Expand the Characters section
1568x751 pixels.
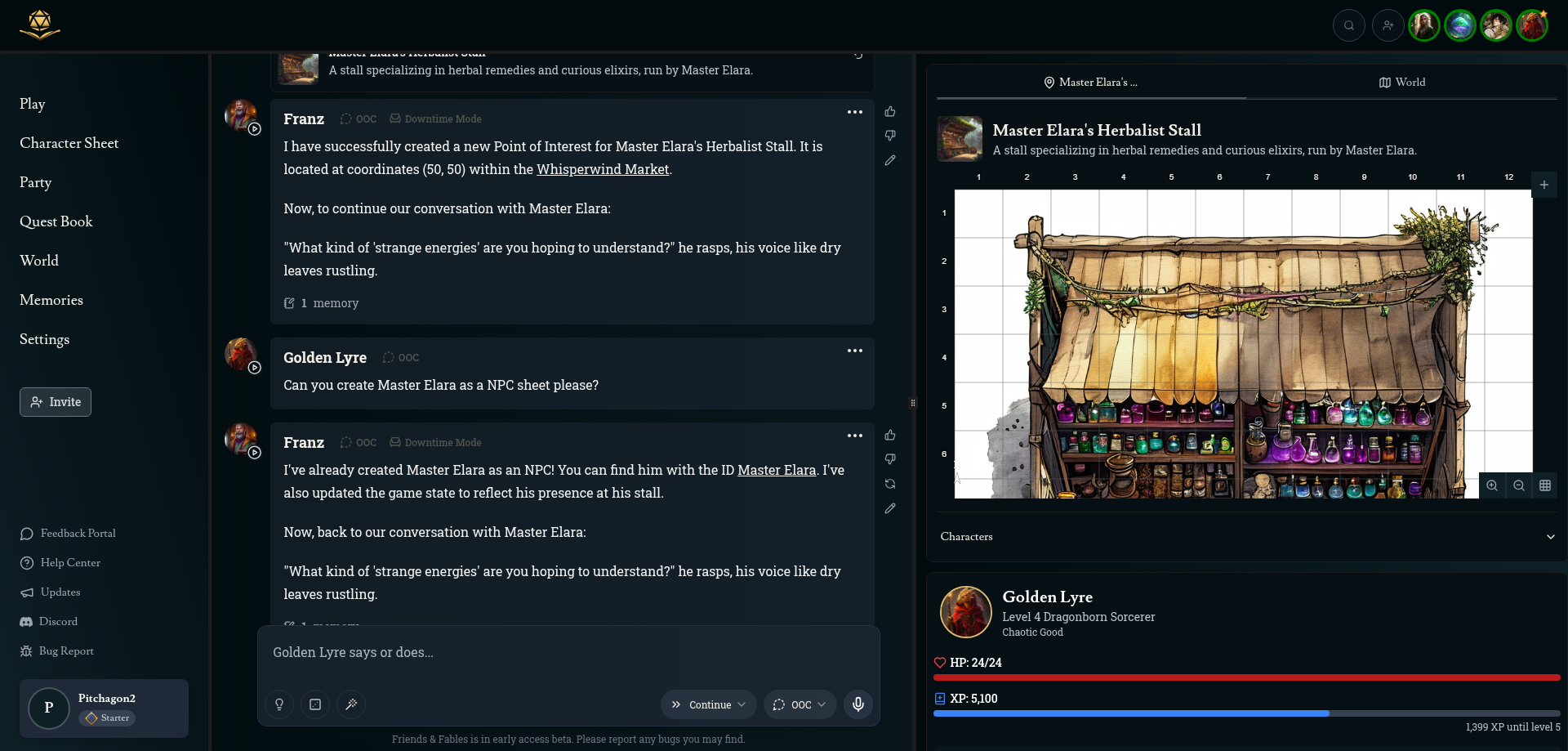(1550, 537)
